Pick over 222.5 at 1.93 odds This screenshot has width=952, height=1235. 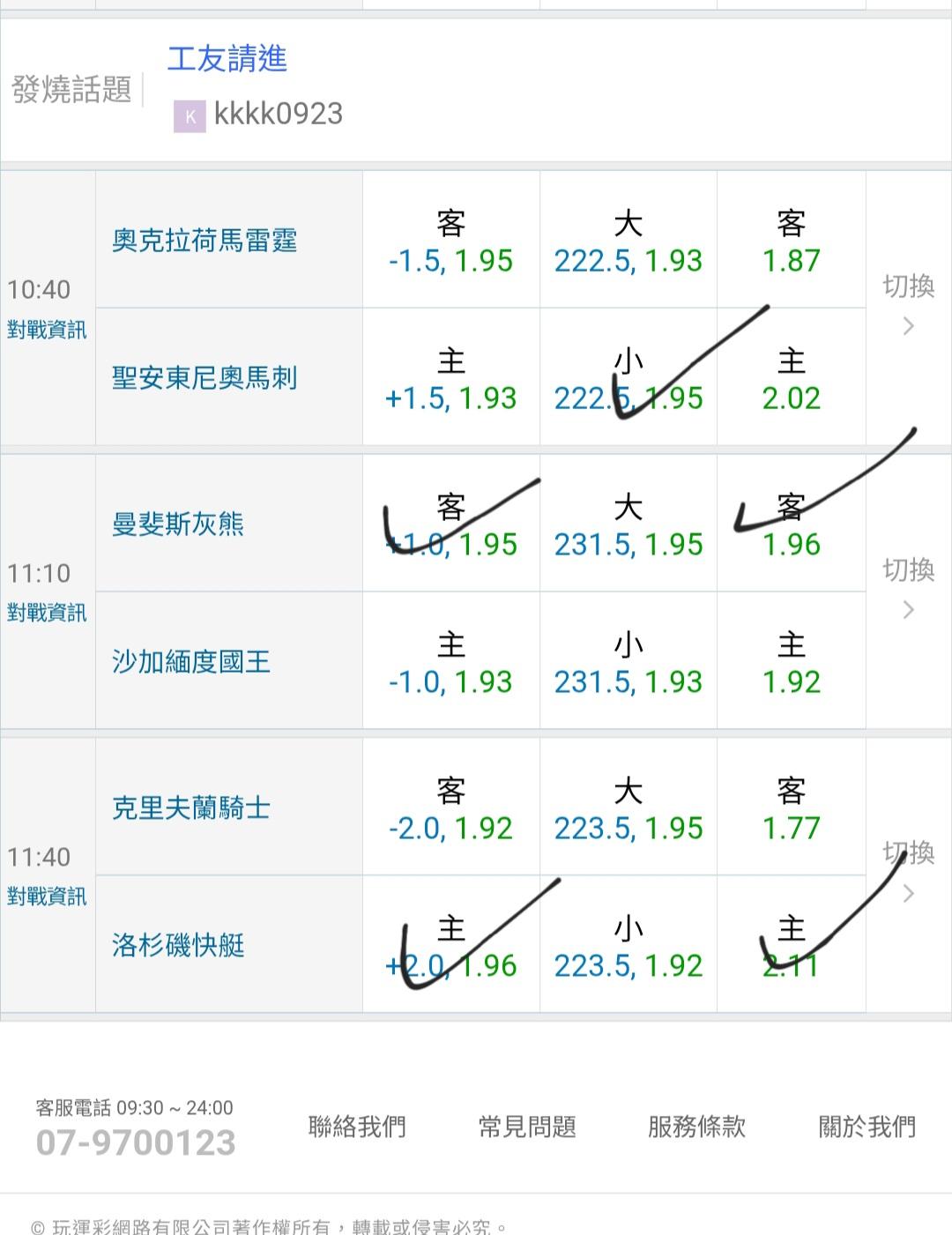tap(628, 242)
